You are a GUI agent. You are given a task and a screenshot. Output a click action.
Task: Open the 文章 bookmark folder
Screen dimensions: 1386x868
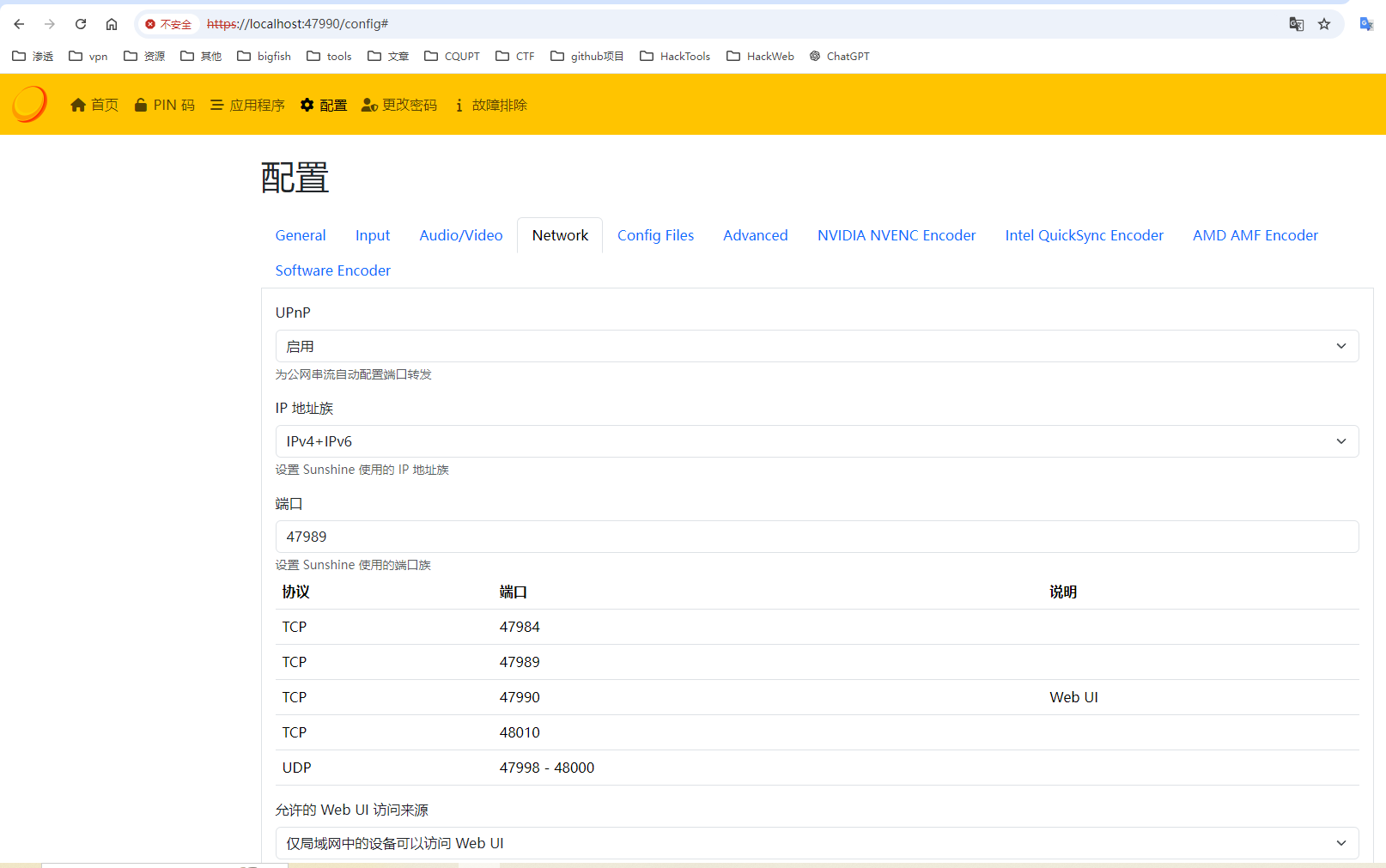[388, 56]
